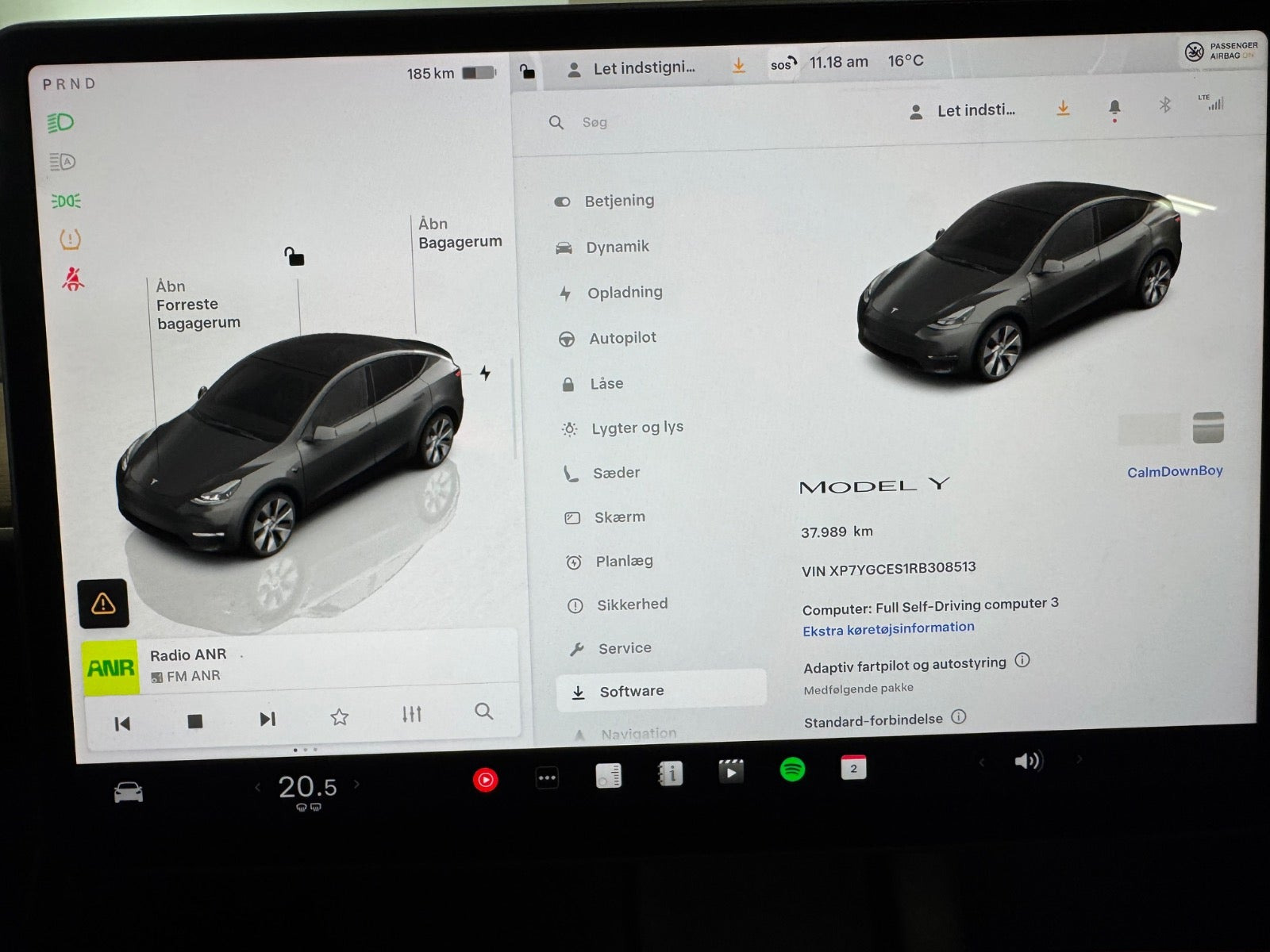This screenshot has width=1270, height=952.
Task: Open notifications bell
Action: pos(1114,108)
